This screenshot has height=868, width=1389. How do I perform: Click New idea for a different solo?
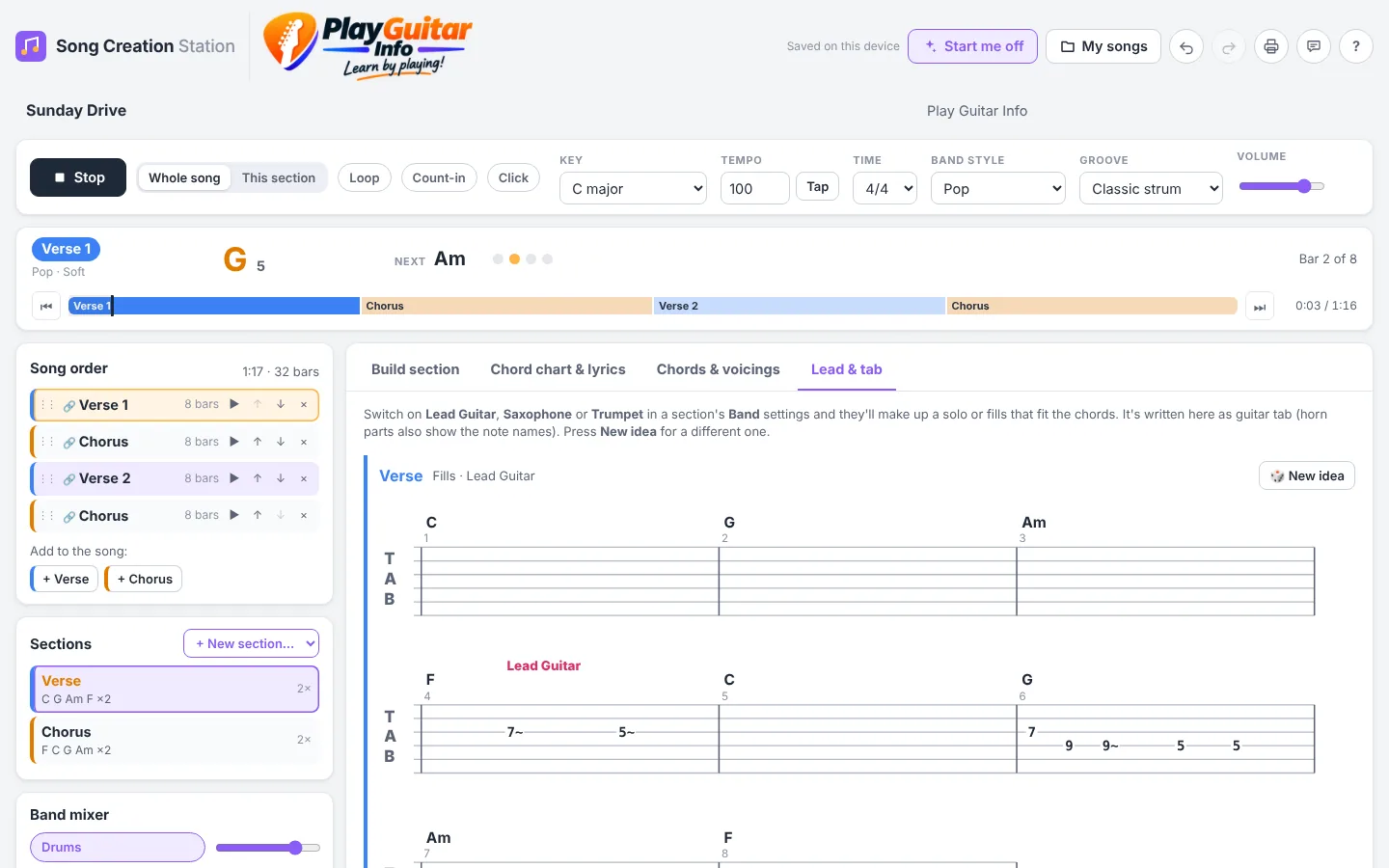1307,475
